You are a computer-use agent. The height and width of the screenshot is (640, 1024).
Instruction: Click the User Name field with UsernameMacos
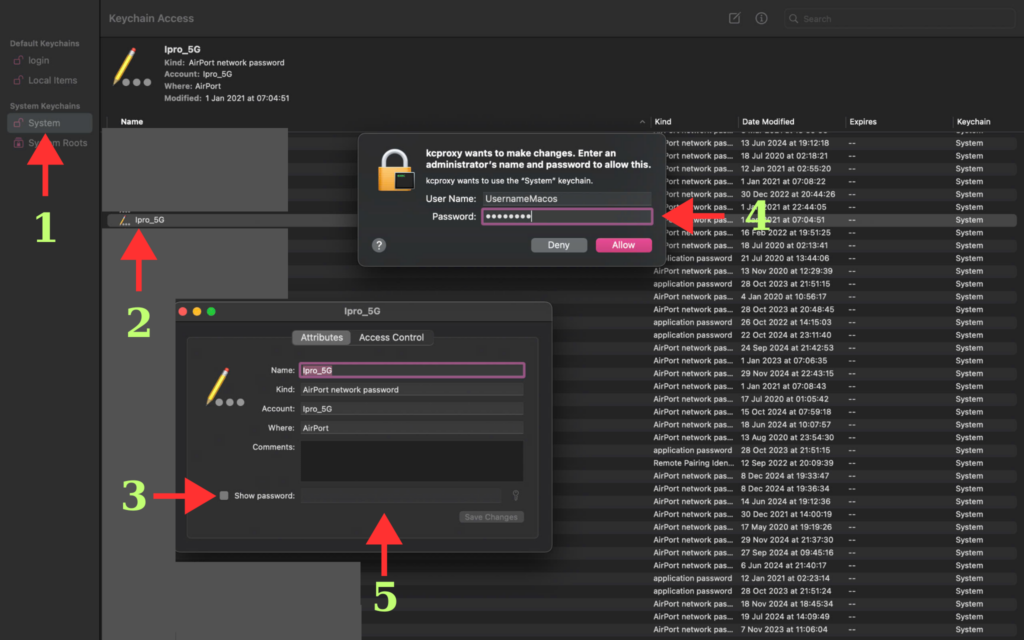point(567,199)
